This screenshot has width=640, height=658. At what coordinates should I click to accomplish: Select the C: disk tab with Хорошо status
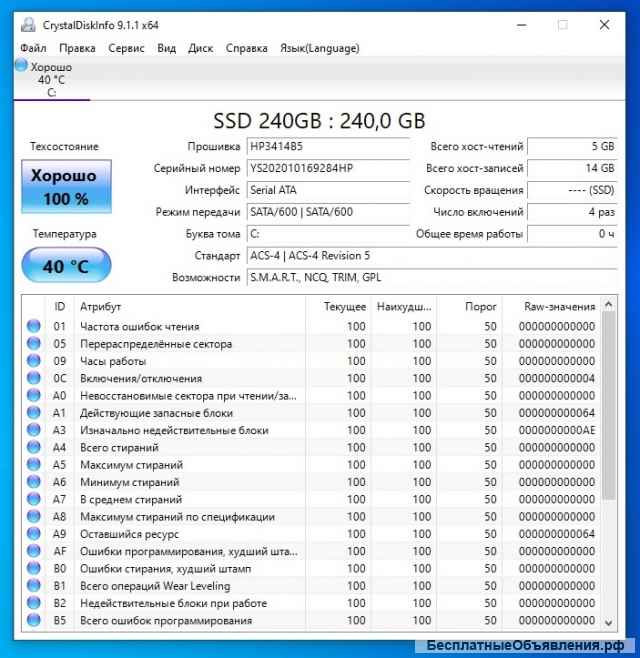coord(51,79)
